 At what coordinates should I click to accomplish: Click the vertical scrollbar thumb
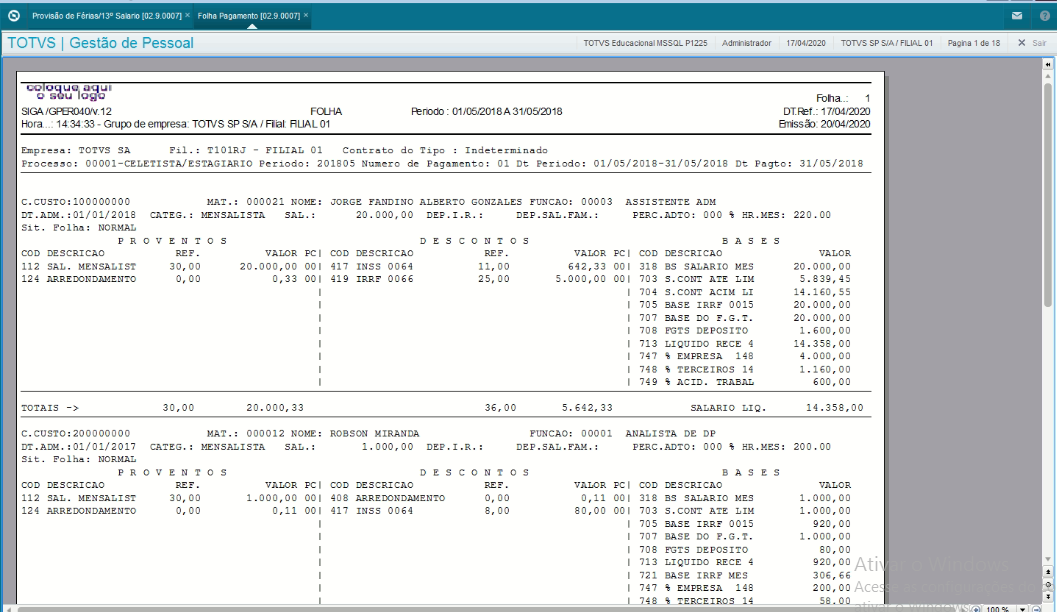[x=1048, y=195]
